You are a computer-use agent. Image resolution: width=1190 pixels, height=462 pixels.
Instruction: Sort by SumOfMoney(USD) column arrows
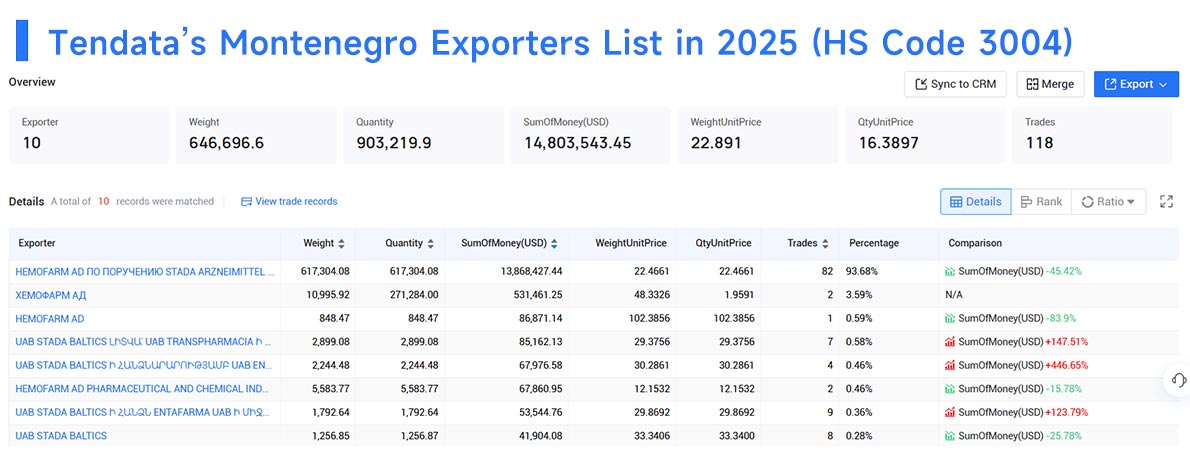point(555,244)
